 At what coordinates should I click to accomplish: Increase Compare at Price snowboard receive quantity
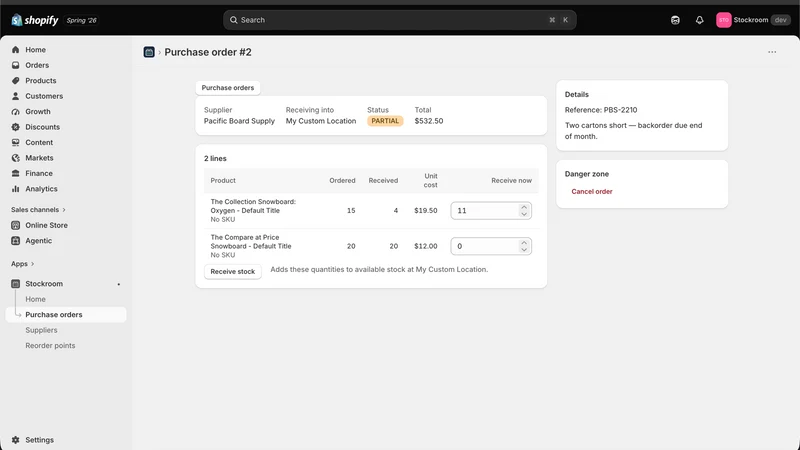pos(524,243)
